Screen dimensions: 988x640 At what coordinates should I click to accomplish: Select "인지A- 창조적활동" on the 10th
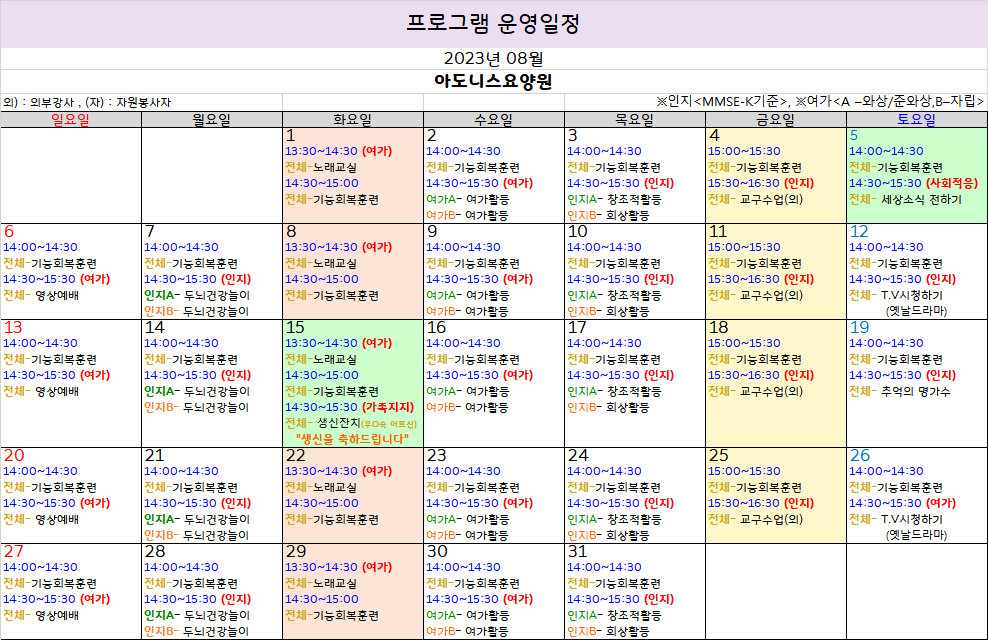(614, 295)
